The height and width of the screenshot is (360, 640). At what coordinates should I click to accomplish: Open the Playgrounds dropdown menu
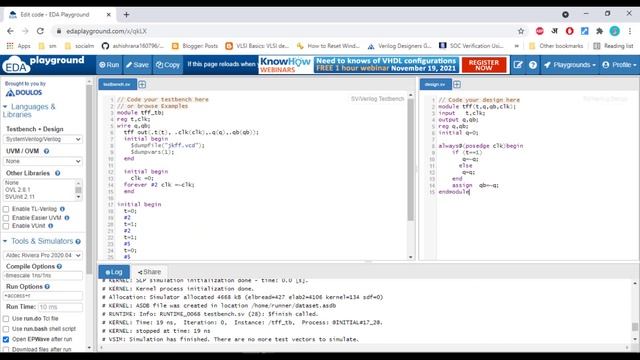[569, 65]
